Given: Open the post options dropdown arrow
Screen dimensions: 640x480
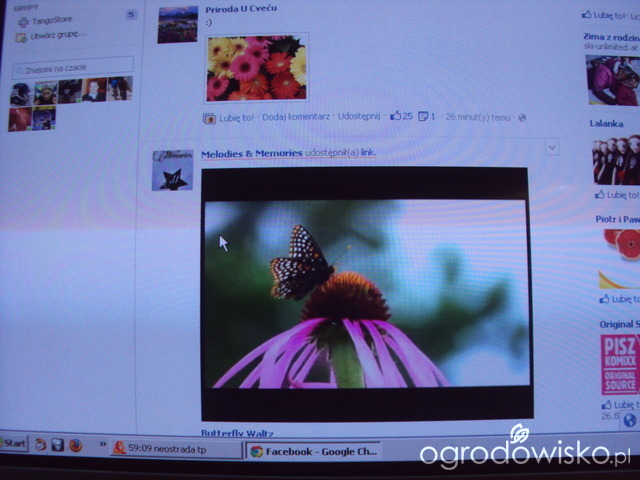Looking at the screenshot, I should tap(552, 147).
